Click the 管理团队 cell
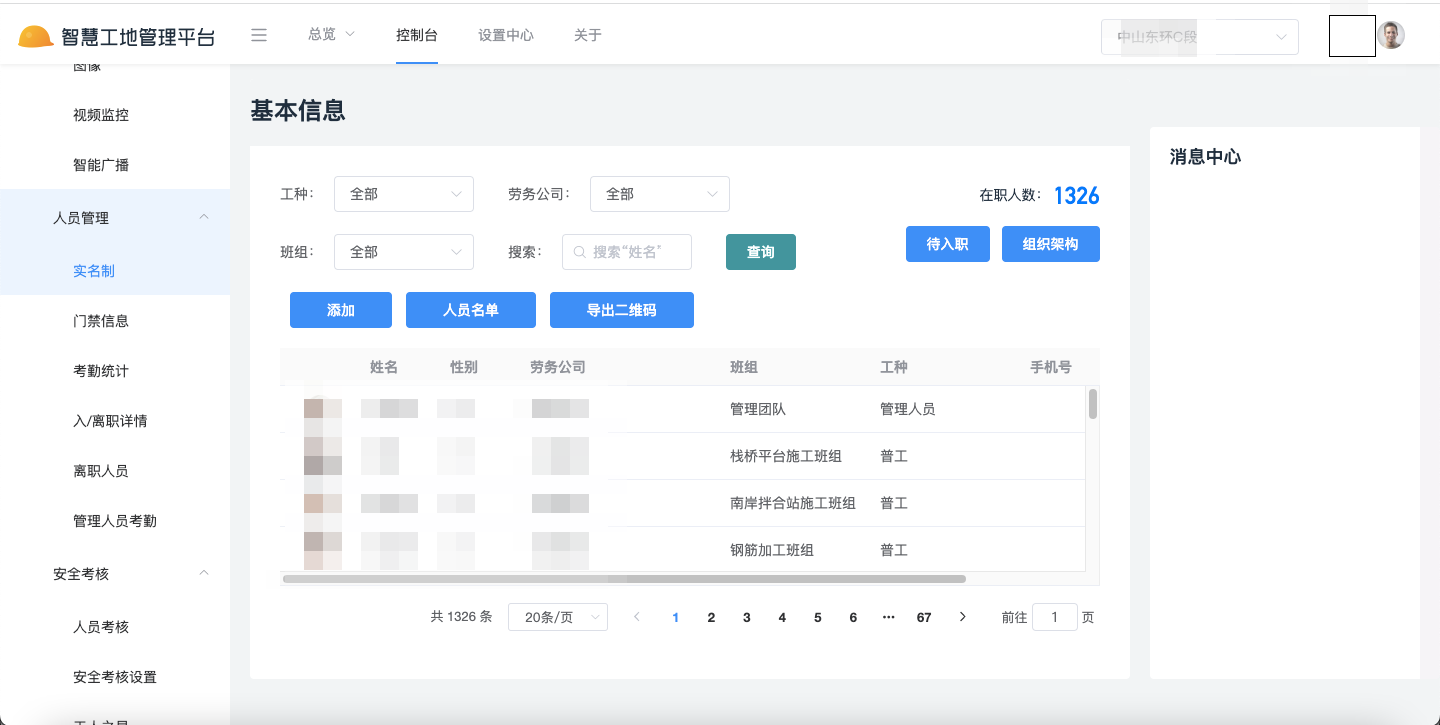Viewport: 1440px width, 725px height. tap(758, 409)
